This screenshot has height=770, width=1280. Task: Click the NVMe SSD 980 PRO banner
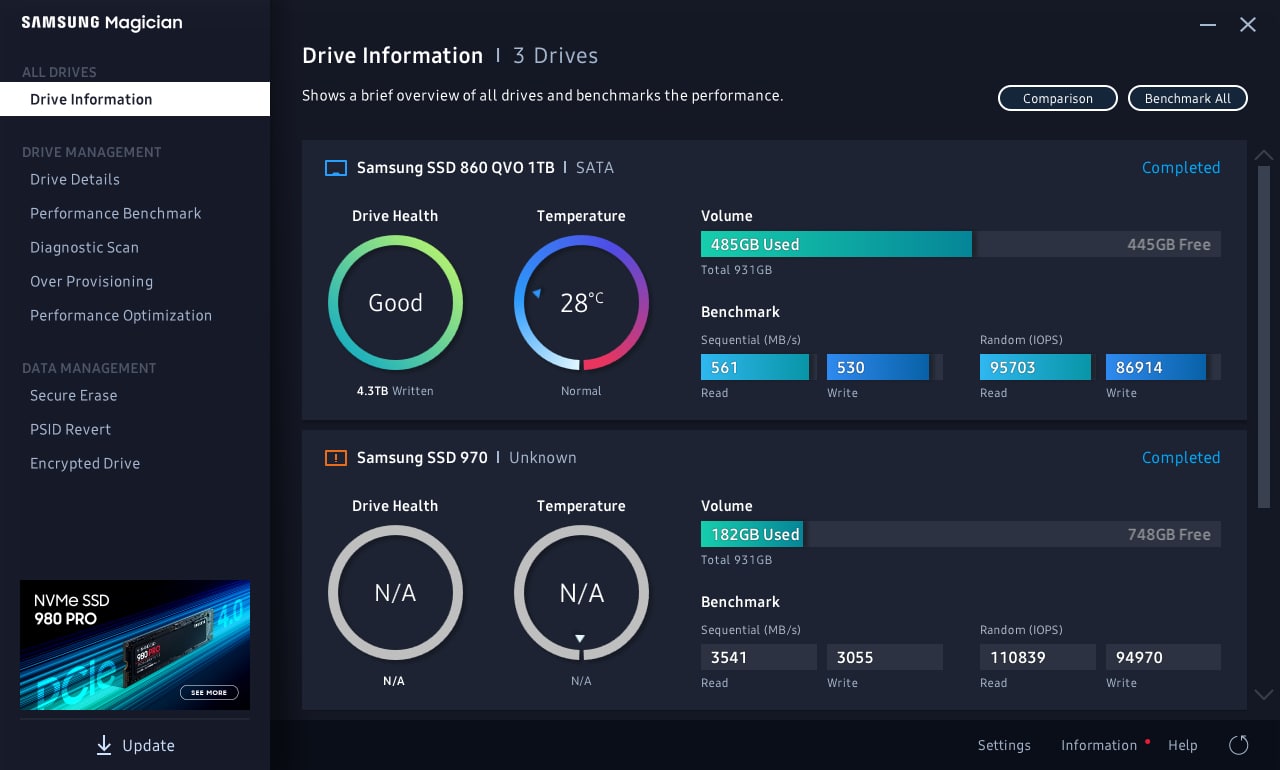135,645
